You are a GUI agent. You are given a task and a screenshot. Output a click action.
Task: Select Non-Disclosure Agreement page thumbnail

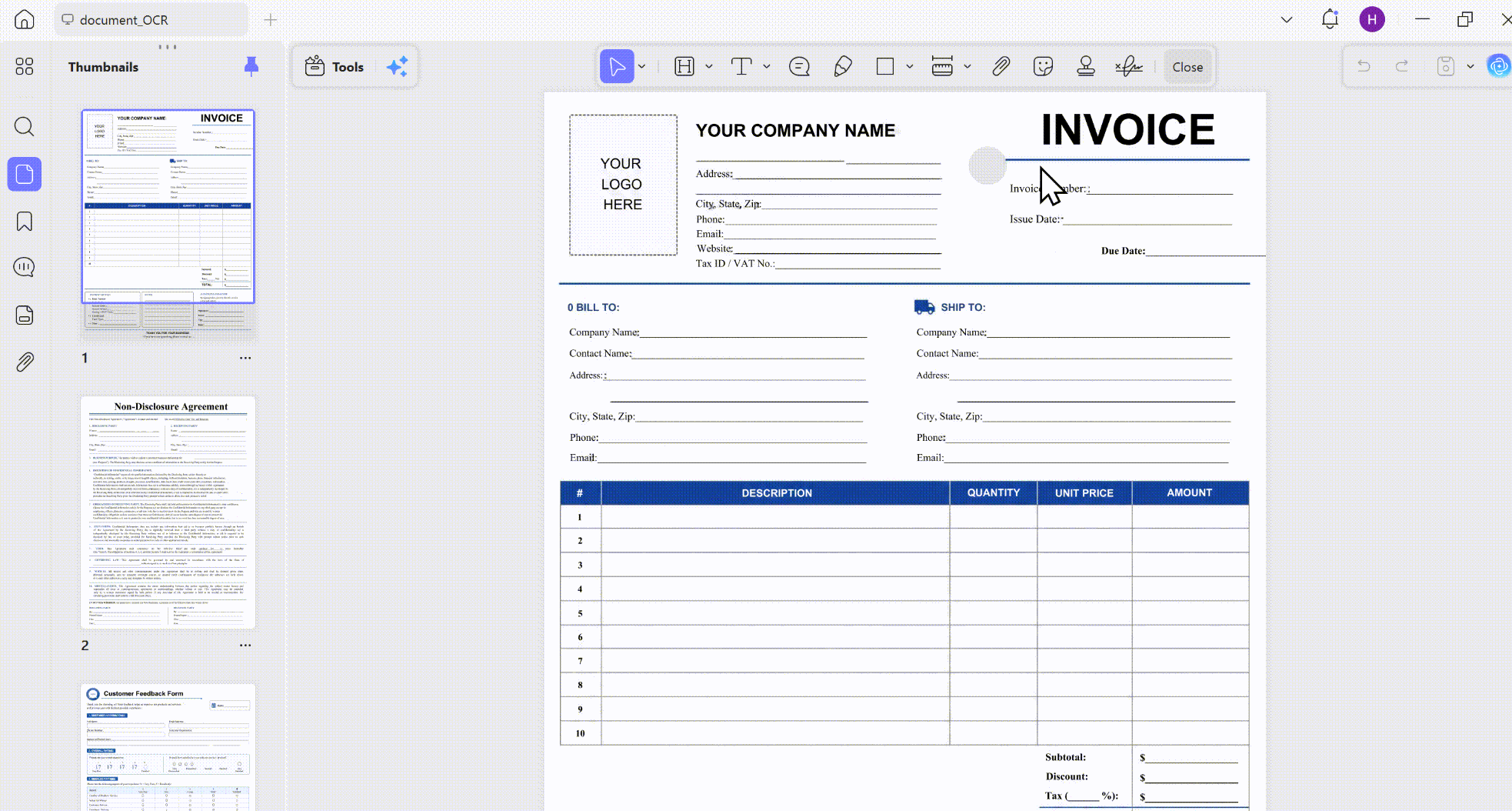pos(168,512)
